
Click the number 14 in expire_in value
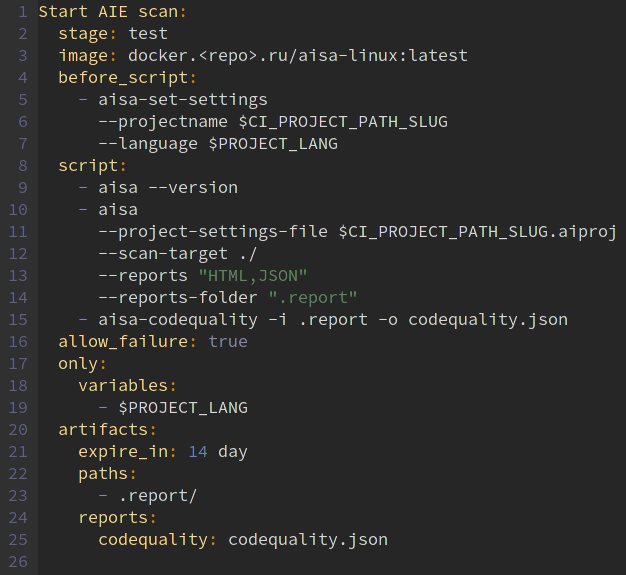pos(198,452)
